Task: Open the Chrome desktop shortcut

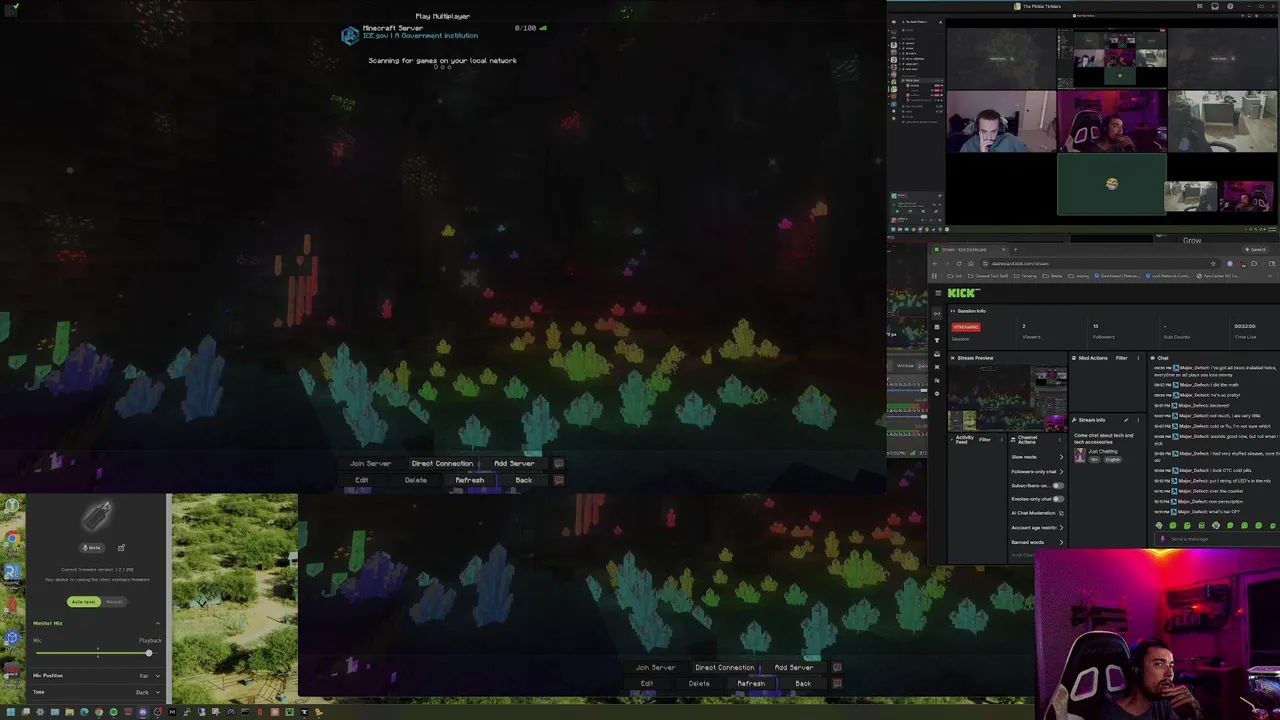Action: [12, 540]
